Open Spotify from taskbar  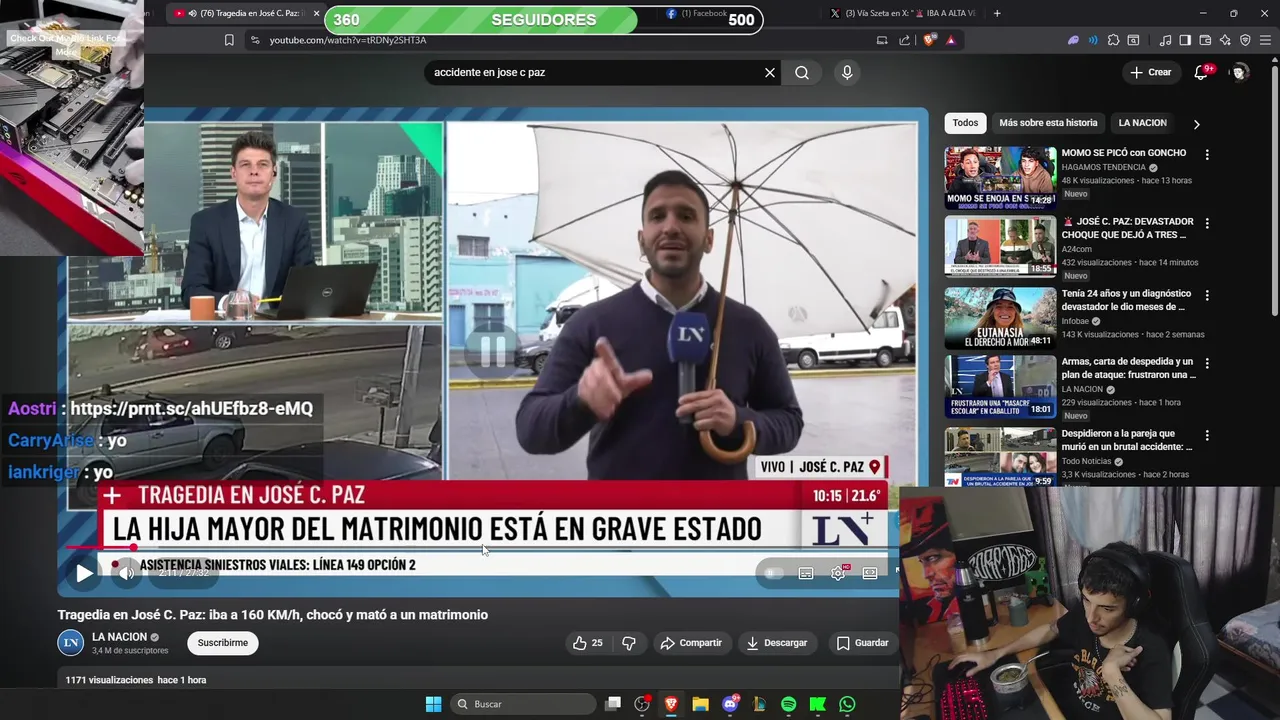click(788, 704)
